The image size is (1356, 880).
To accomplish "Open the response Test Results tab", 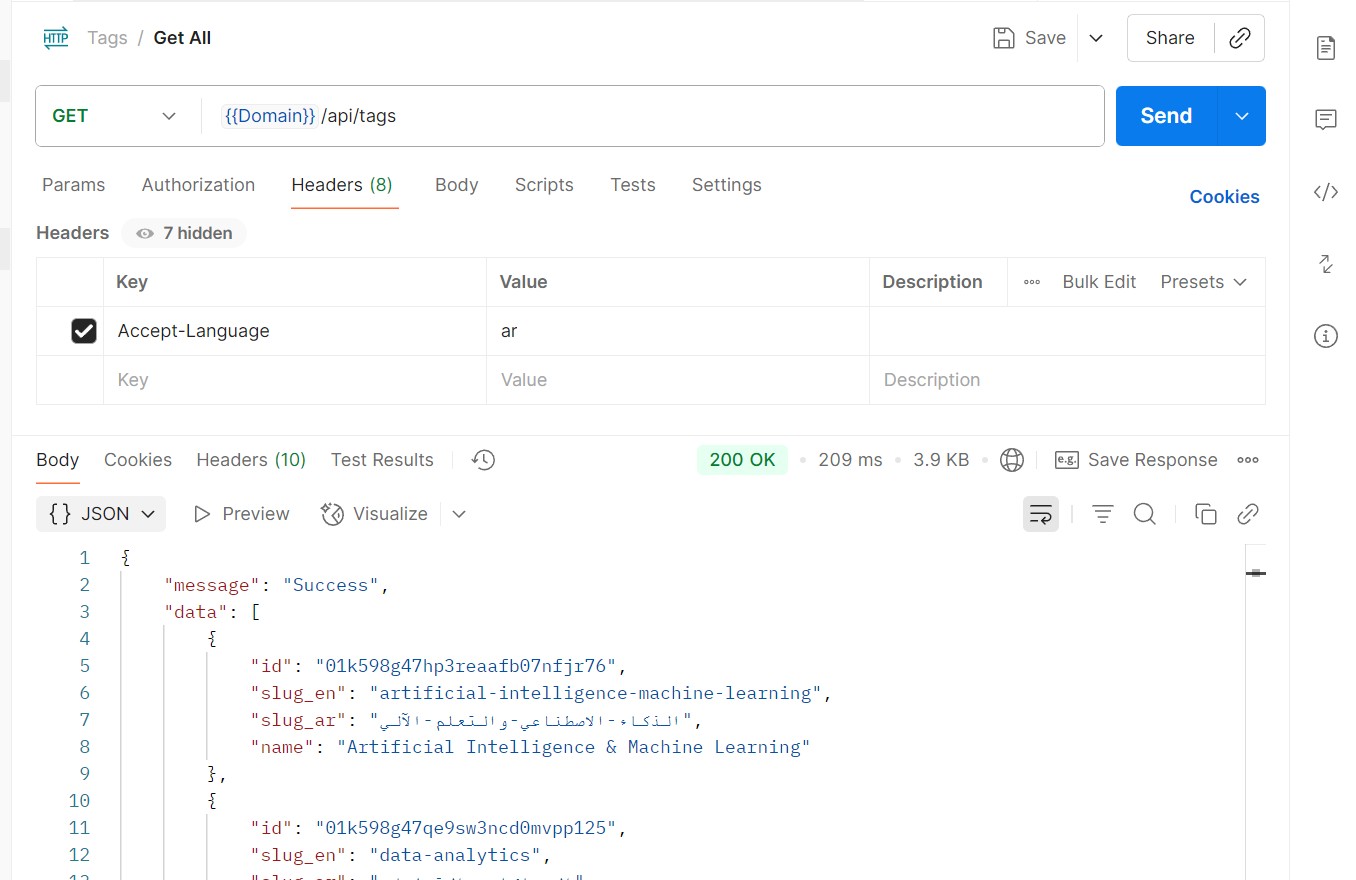I will (x=382, y=460).
